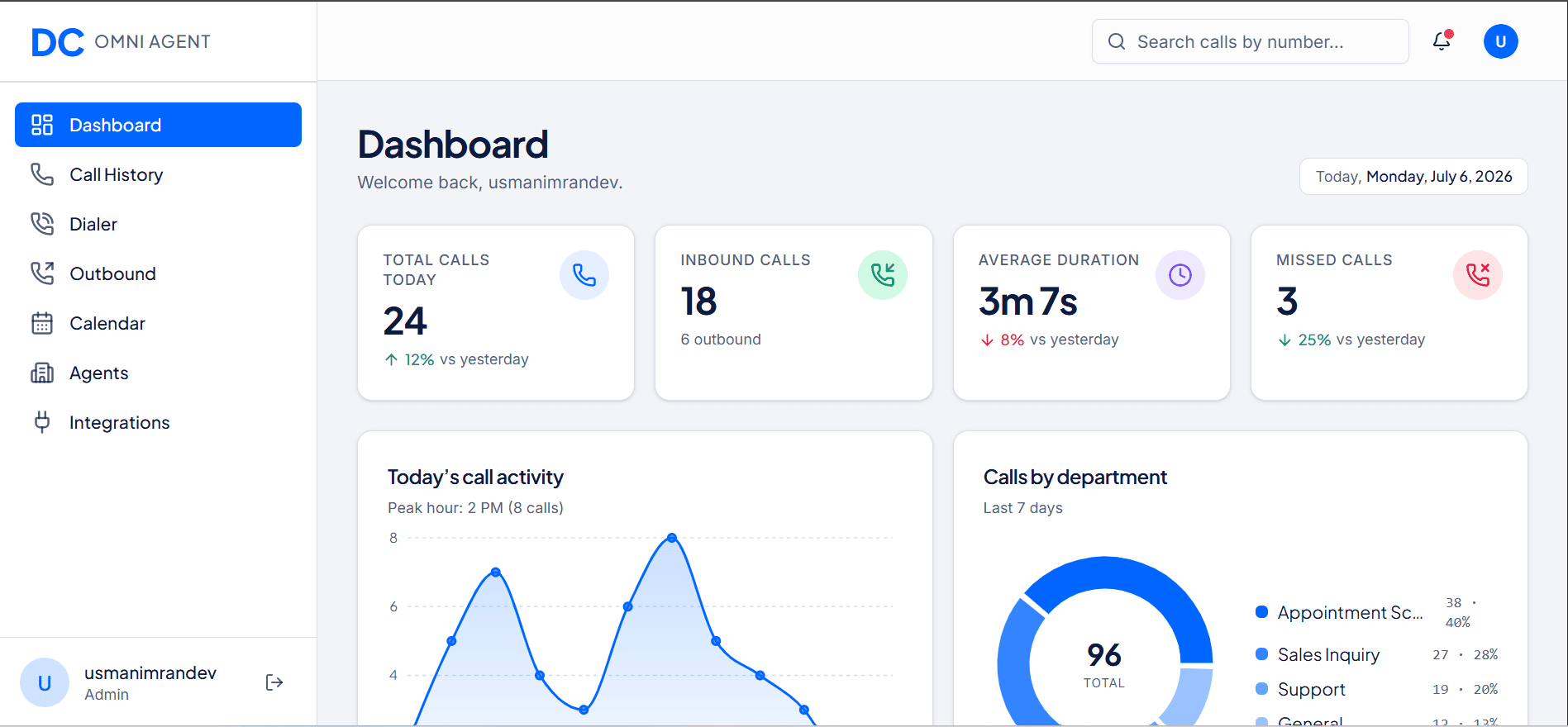Image resolution: width=1568 pixels, height=727 pixels.
Task: Click the Support legend dot
Action: 1261,689
